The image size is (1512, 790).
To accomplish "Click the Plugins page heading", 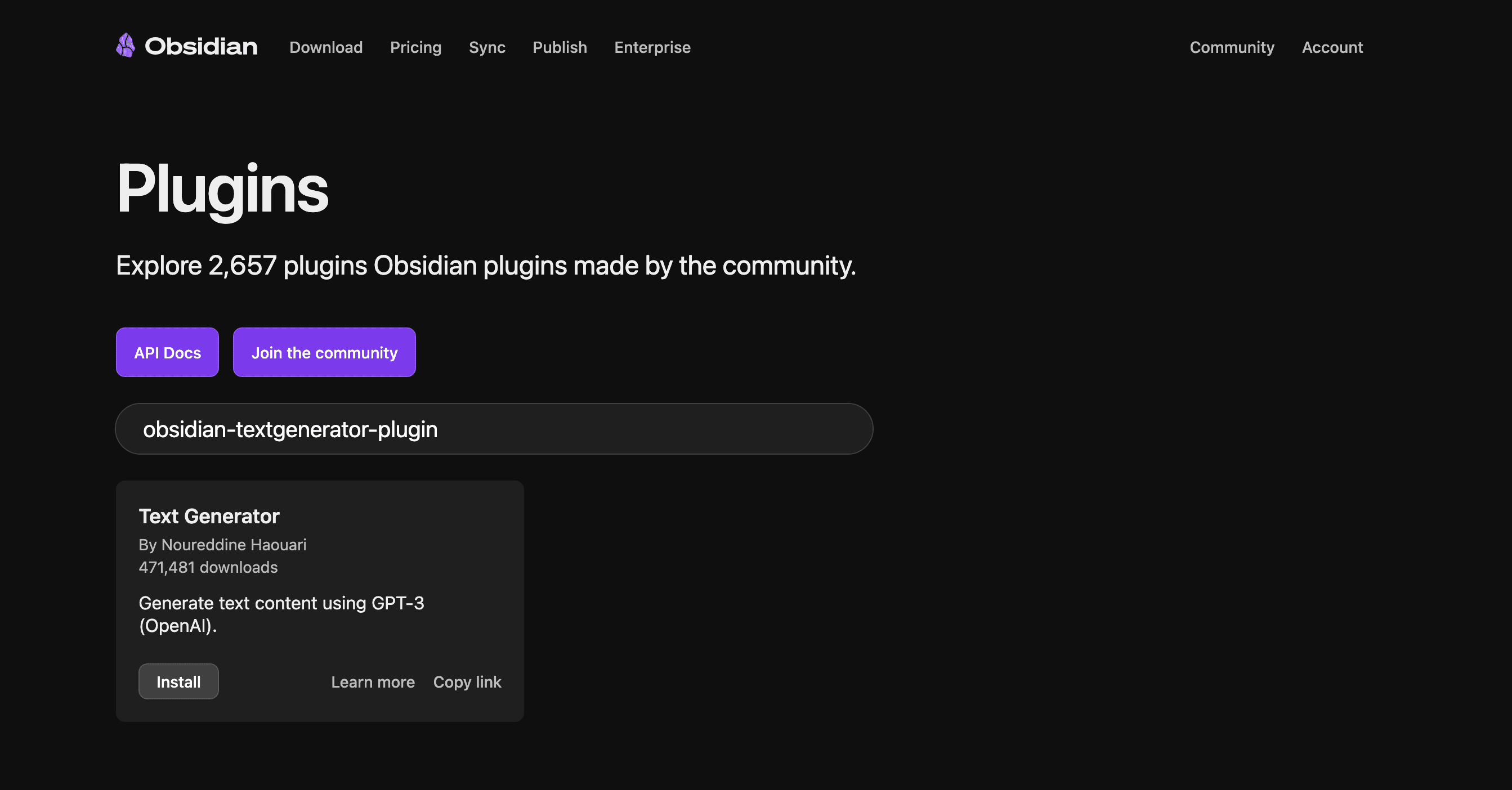I will 222,189.
